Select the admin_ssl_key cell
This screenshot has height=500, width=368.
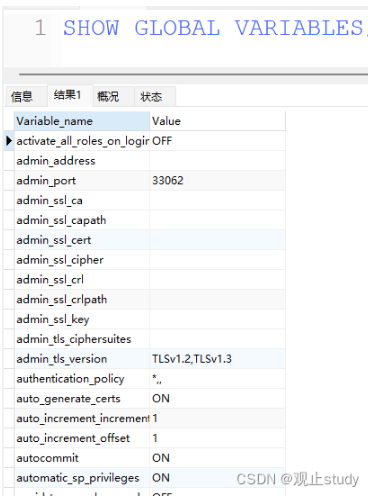click(82, 319)
